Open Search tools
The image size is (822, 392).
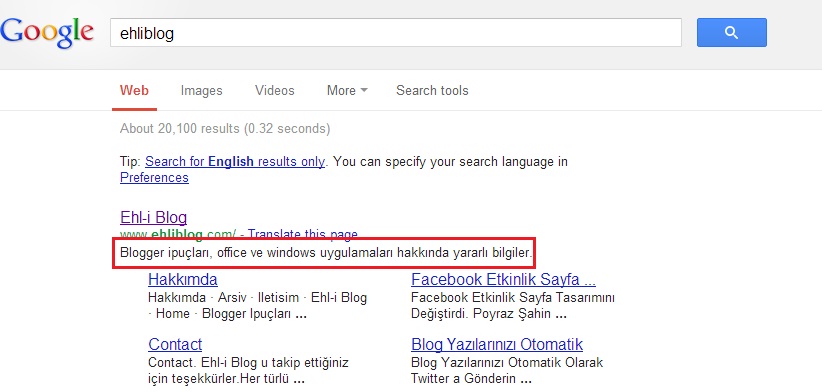432,91
